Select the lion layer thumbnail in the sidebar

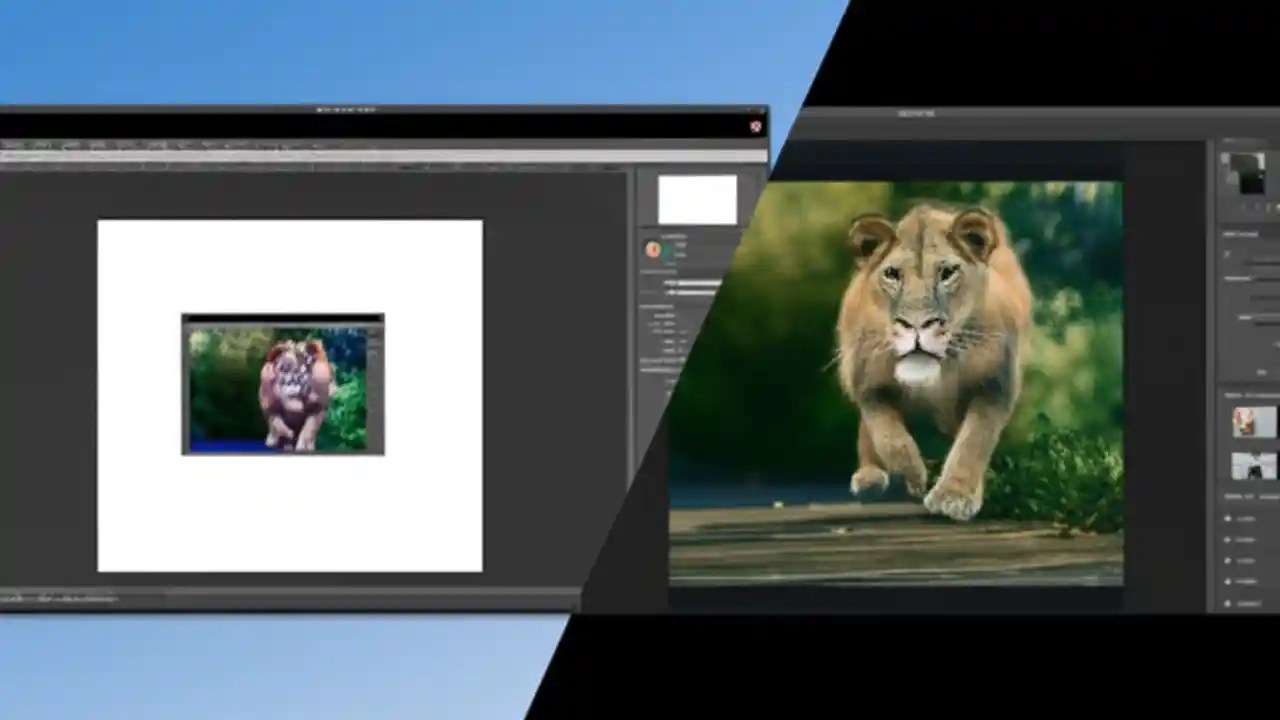1254,421
